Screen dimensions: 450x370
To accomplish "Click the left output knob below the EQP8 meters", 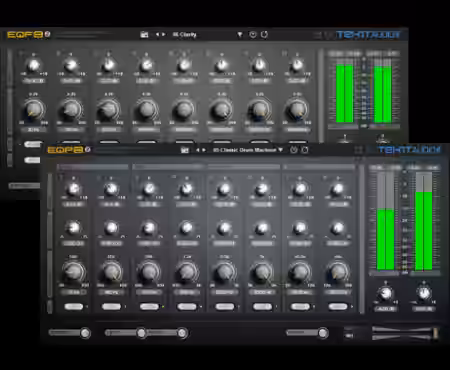I will coord(386,294).
